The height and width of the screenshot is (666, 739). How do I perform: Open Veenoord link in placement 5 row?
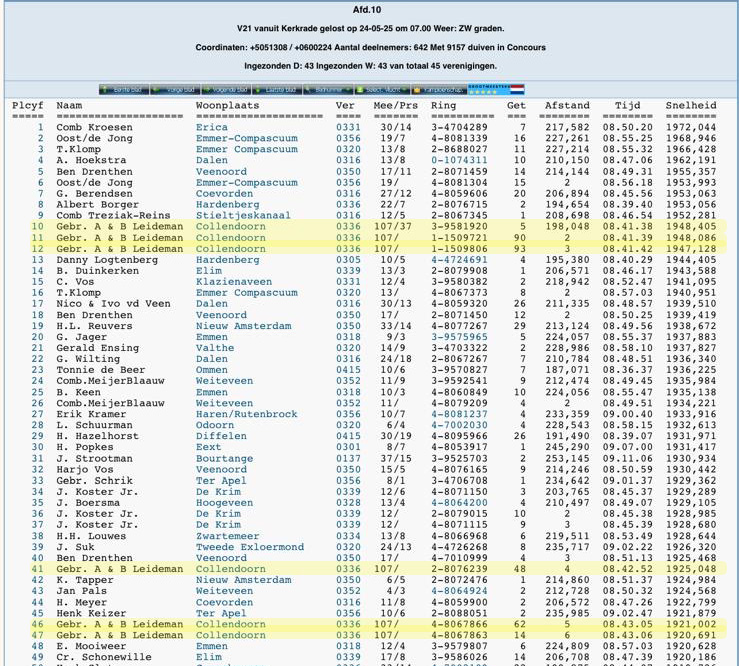click(221, 172)
